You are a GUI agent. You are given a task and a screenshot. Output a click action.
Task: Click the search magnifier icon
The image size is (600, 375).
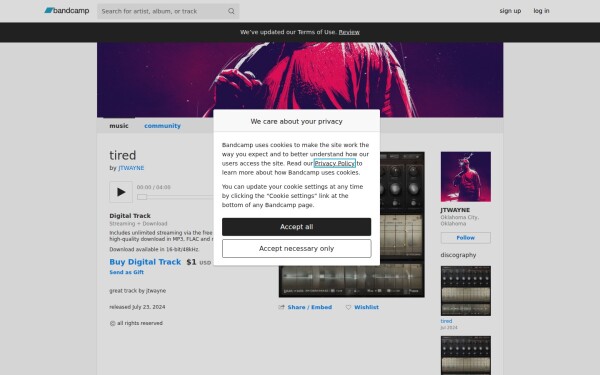pyautogui.click(x=231, y=11)
